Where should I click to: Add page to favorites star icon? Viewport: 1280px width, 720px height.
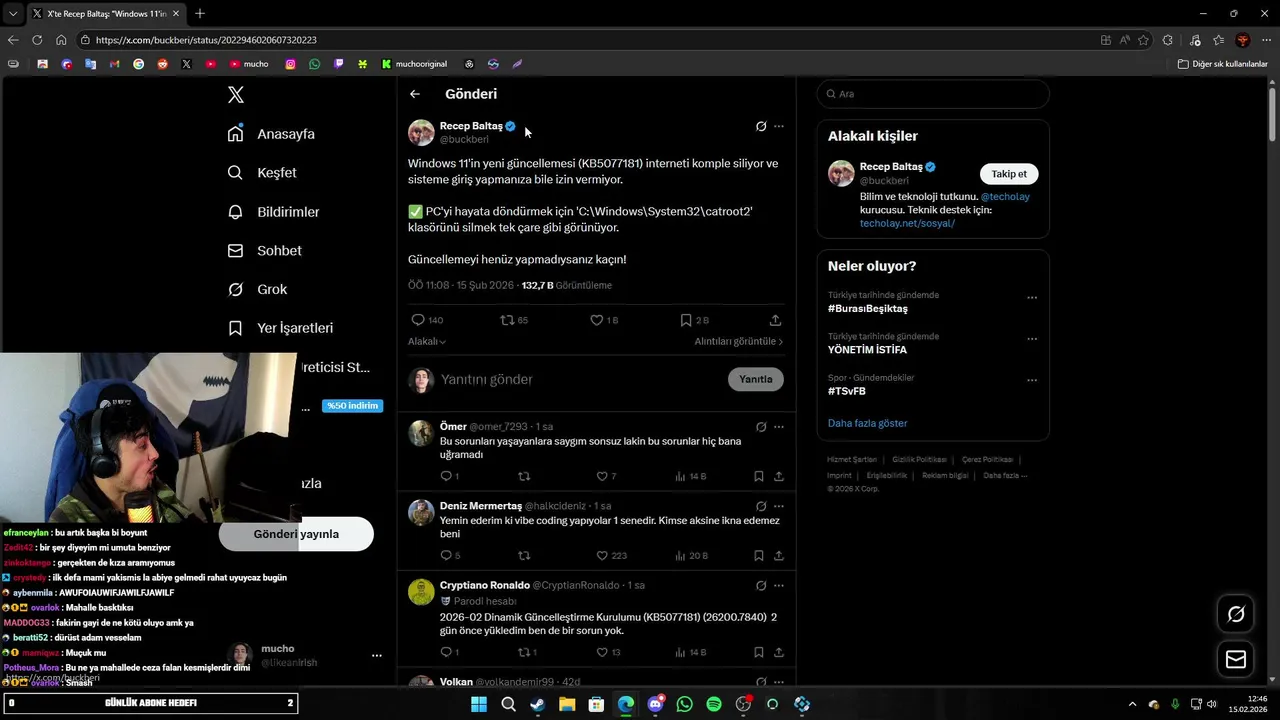1143,40
